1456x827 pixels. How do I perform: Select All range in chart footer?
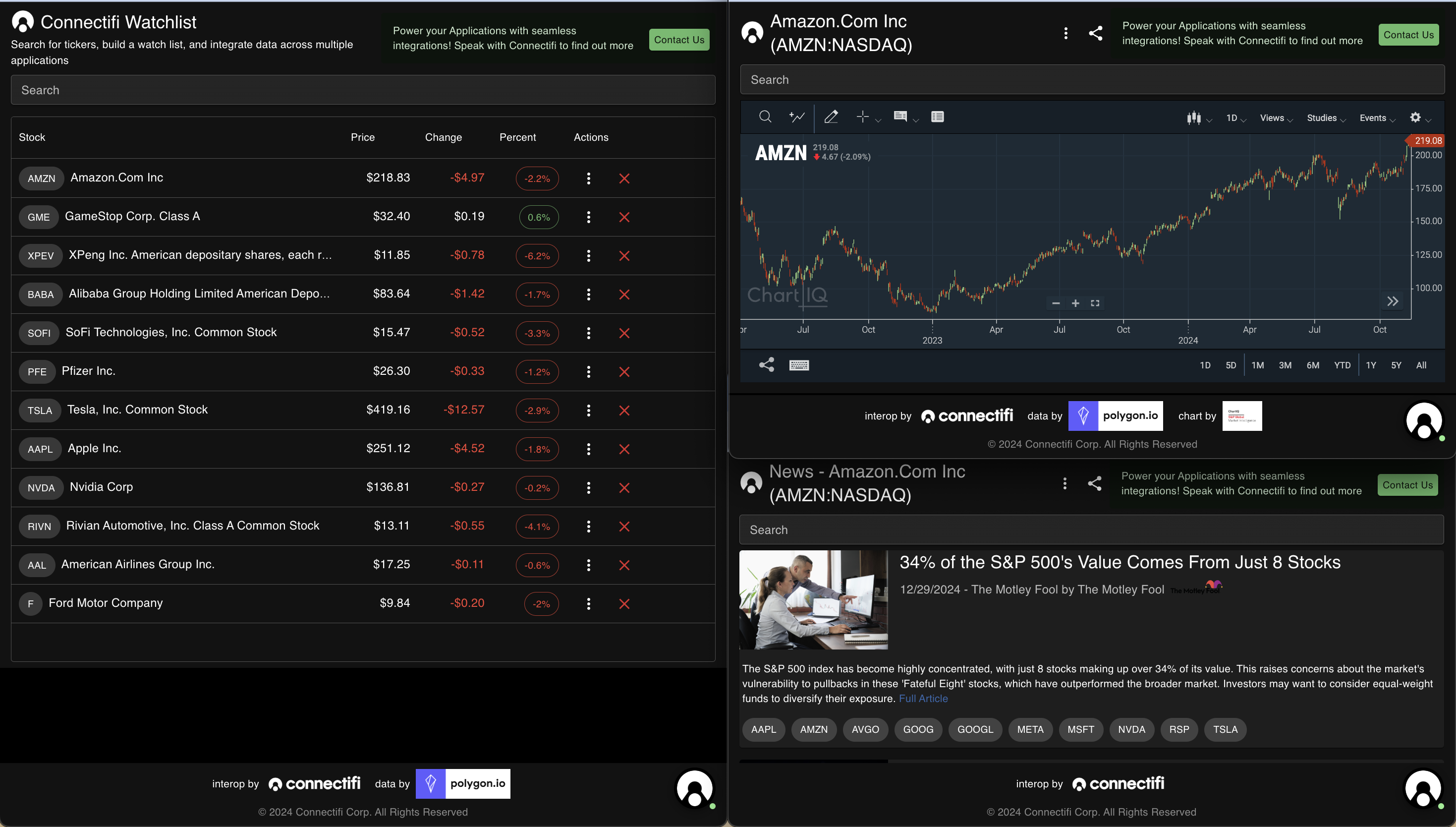pyautogui.click(x=1421, y=365)
